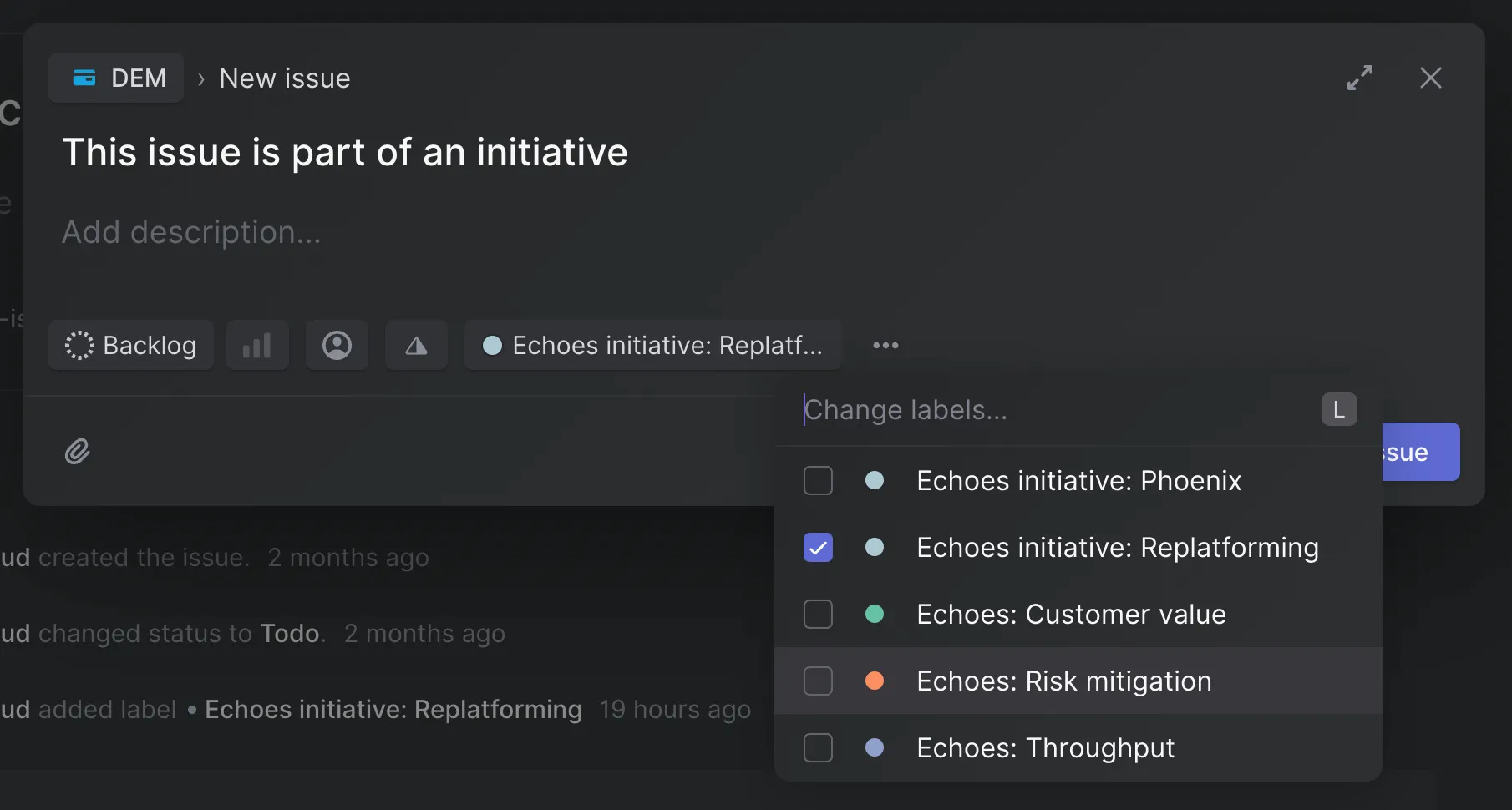Check the Echoes initiative: Phoenix checkbox
The width and height of the screenshot is (1512, 810).
point(818,480)
